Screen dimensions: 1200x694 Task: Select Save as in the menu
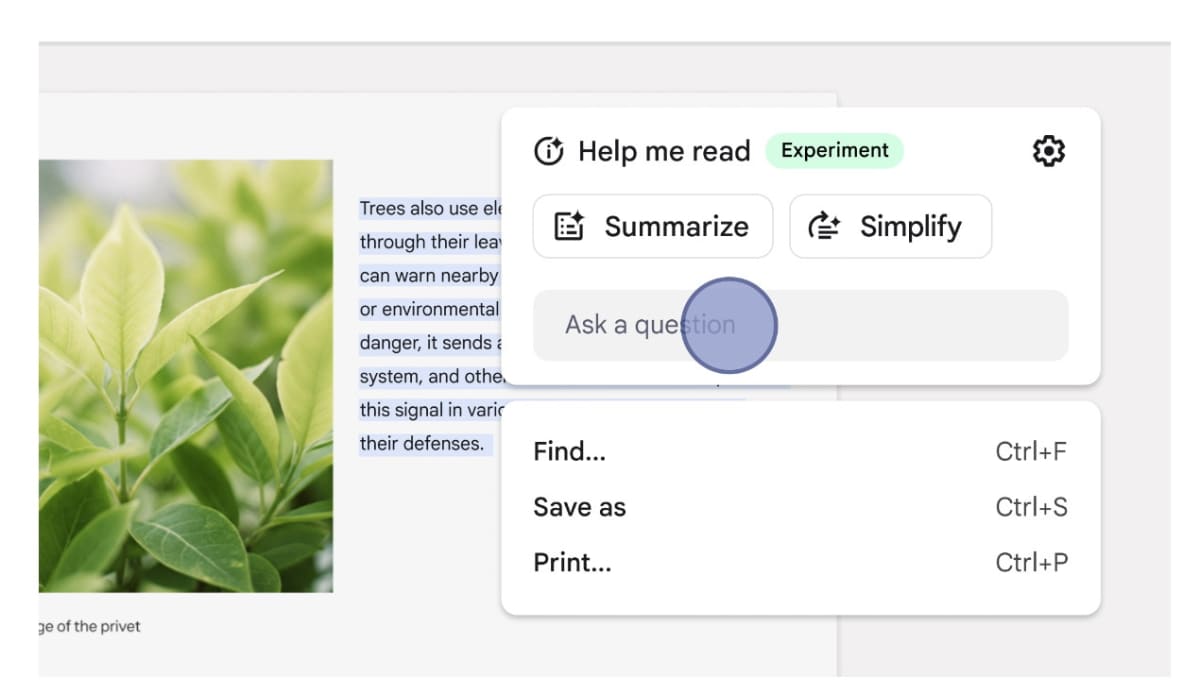coord(580,507)
